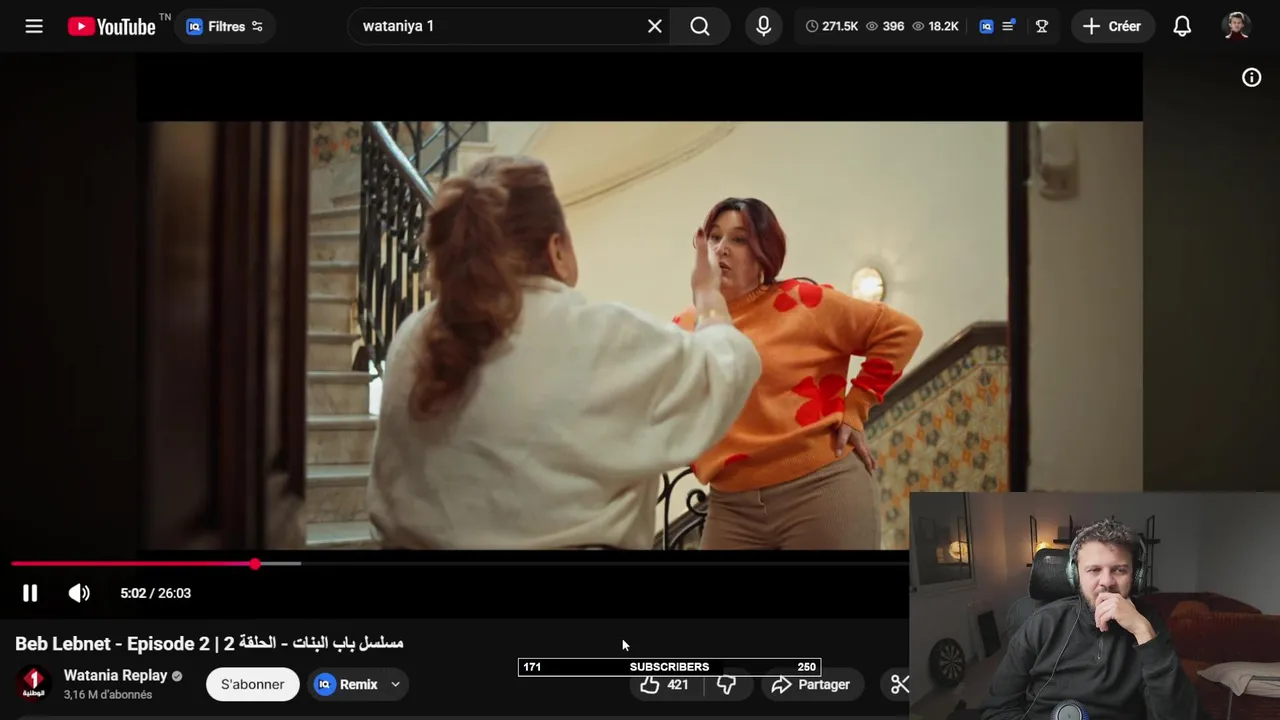
Task: Seek using the red progress bar scrubber
Action: pos(255,564)
